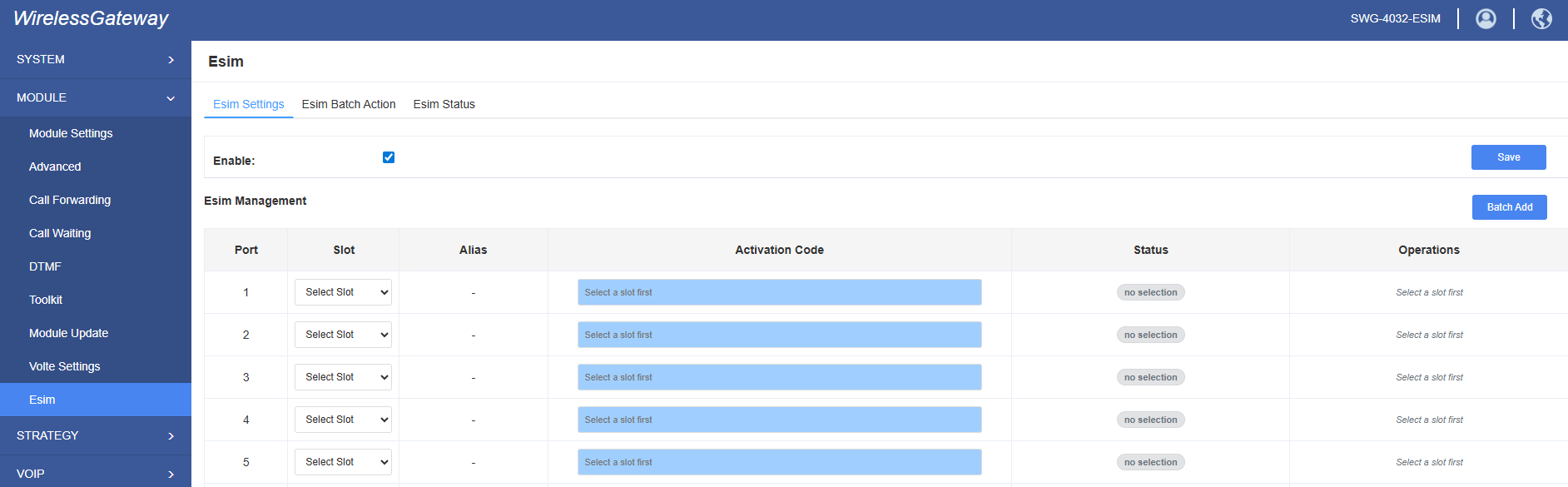Open Volte Settings in sidebar

(x=65, y=366)
